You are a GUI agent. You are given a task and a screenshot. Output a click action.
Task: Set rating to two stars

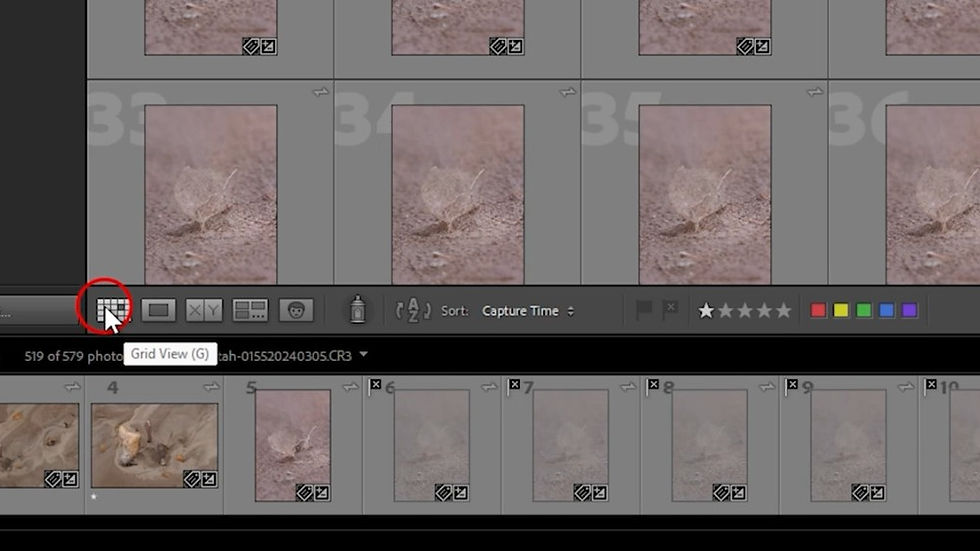pos(725,310)
